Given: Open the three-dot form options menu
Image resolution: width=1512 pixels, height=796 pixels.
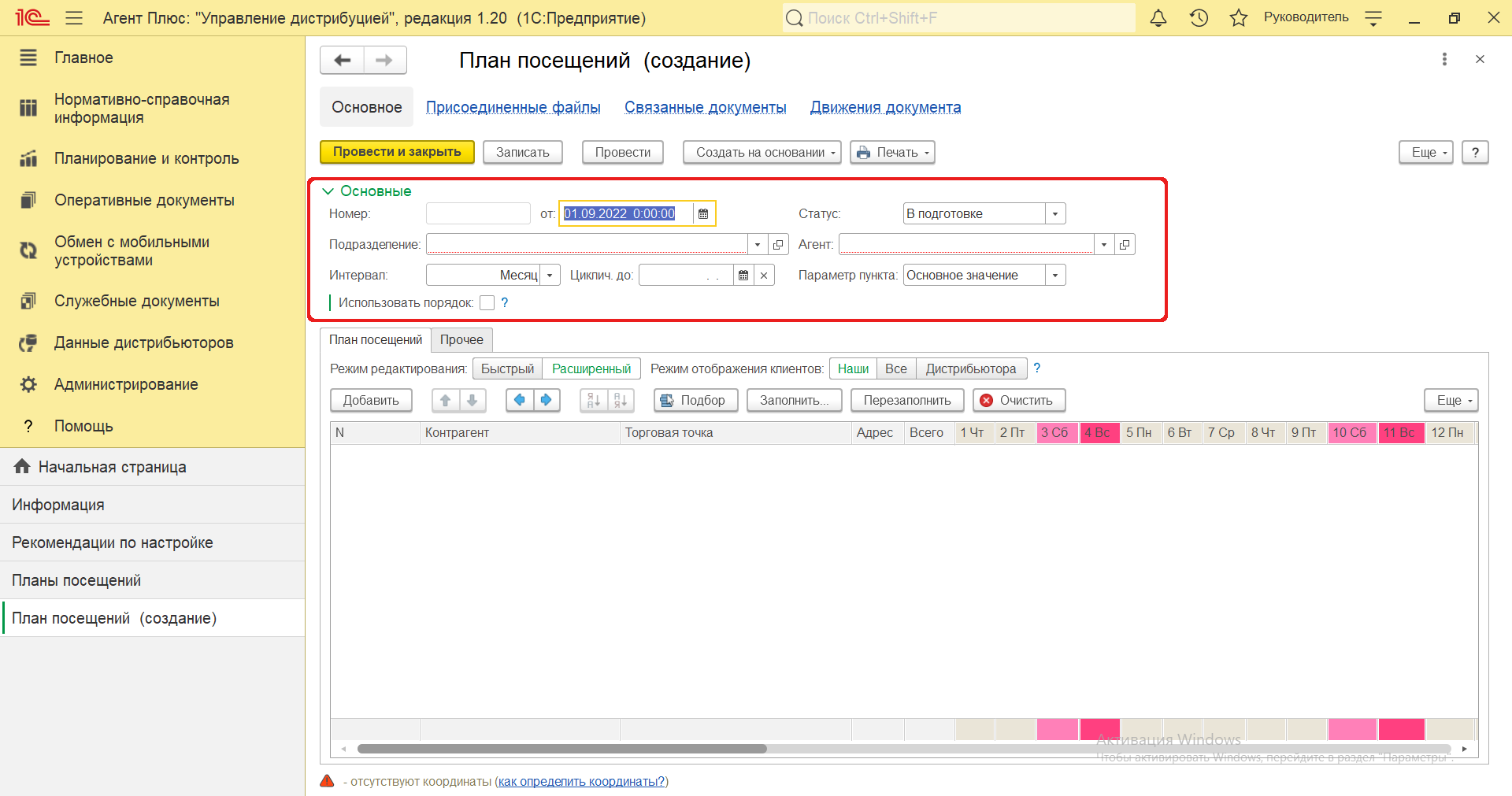Looking at the screenshot, I should coord(1444,59).
